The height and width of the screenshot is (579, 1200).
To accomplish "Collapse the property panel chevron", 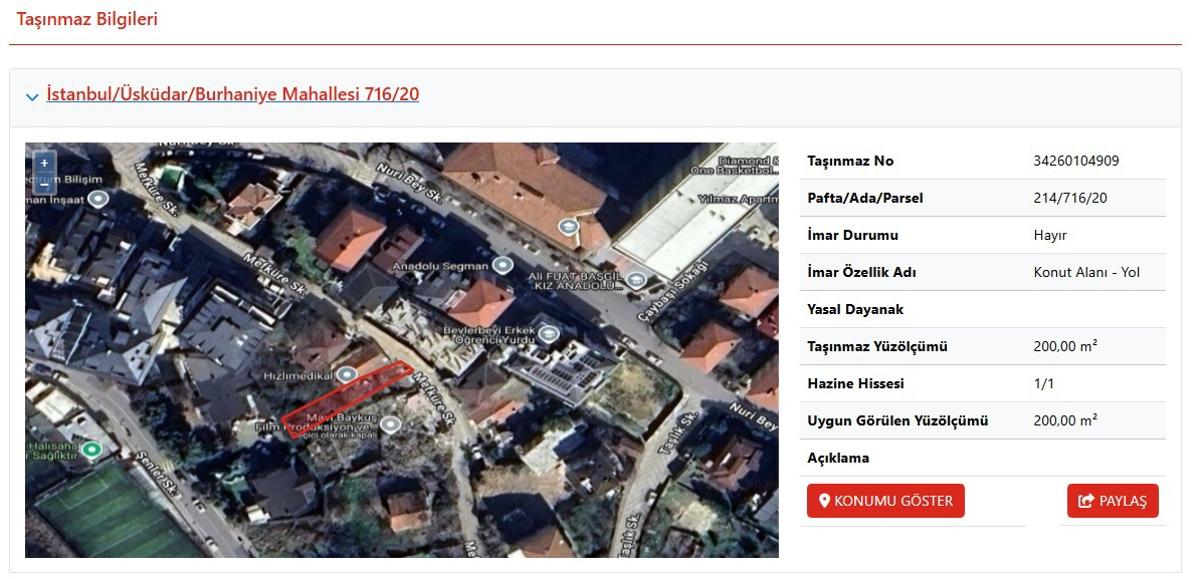I will point(32,97).
